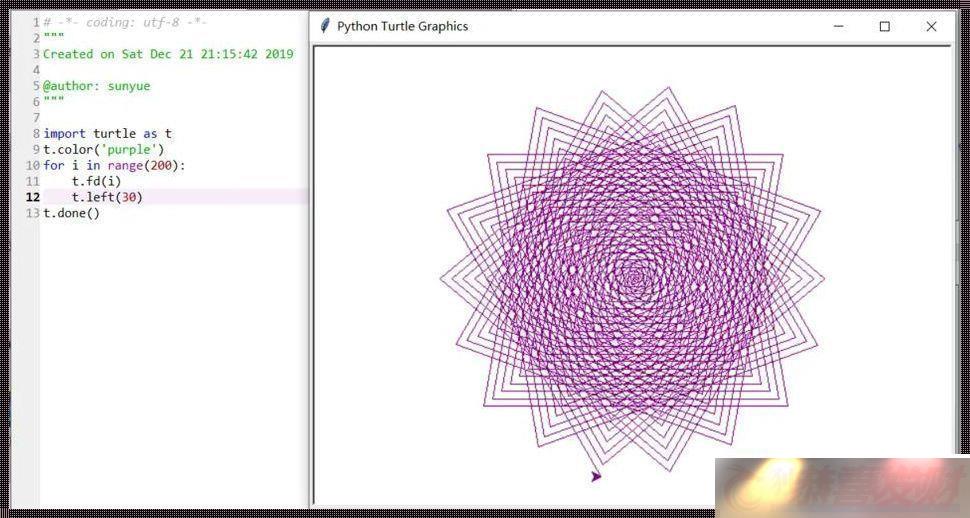Click line number 12 in the gutter
The width and height of the screenshot is (970, 518).
(33, 197)
